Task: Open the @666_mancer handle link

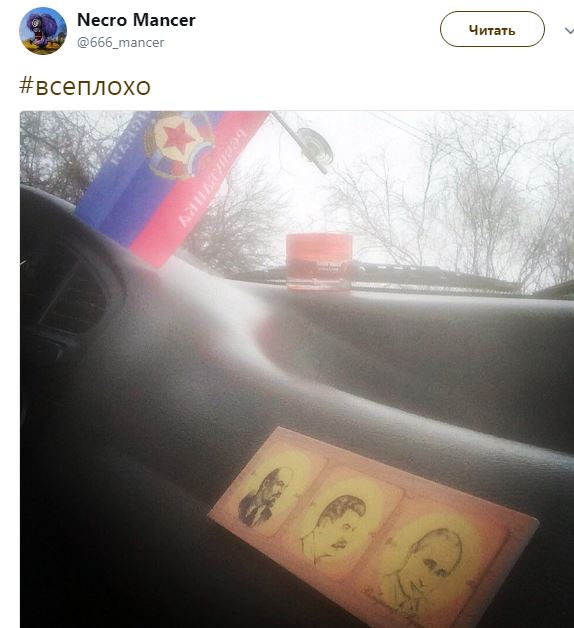Action: tap(121, 42)
